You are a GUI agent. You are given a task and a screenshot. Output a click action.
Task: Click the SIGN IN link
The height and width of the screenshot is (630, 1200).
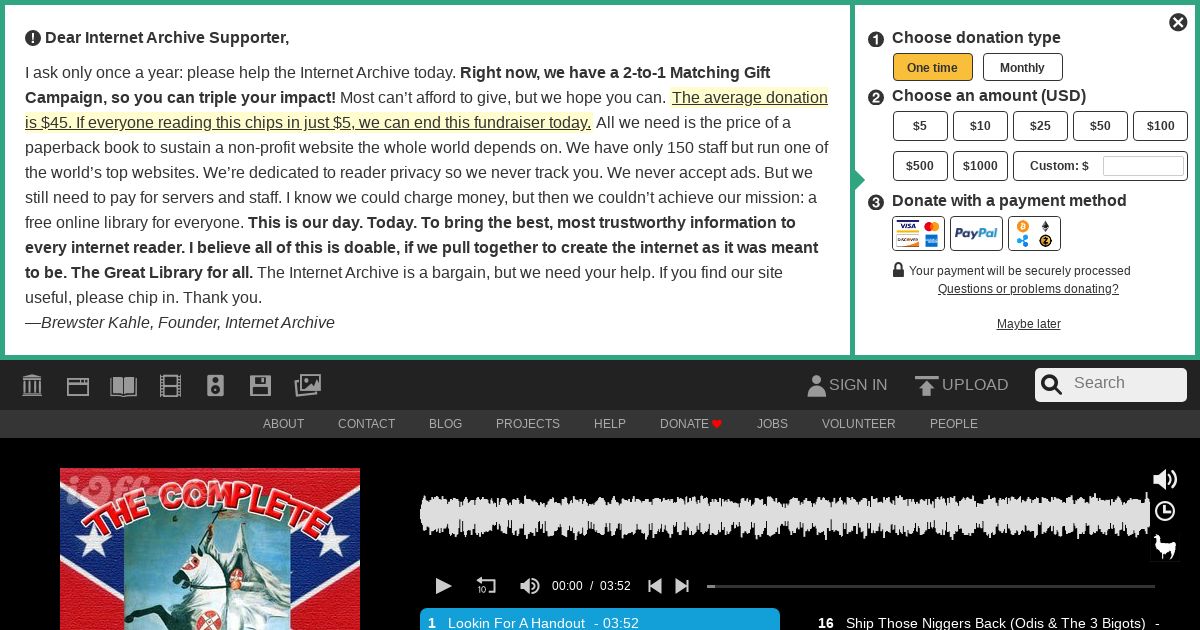coord(858,385)
